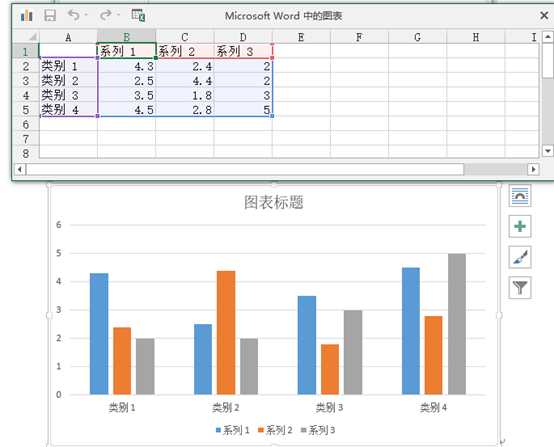Click the vertical axis value 6
The width and height of the screenshot is (554, 447).
coord(59,225)
